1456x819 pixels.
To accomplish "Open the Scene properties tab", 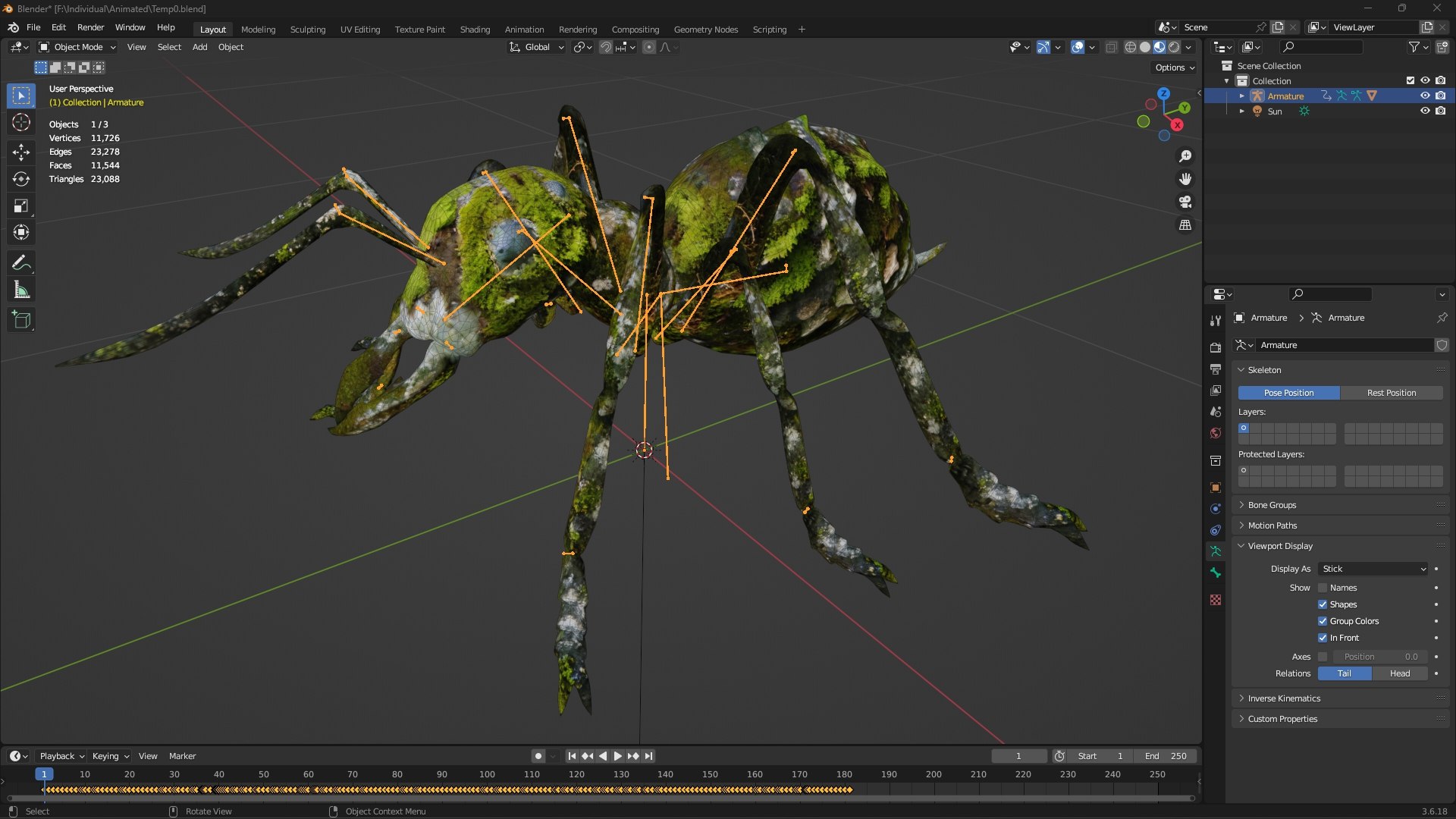I will click(1216, 412).
